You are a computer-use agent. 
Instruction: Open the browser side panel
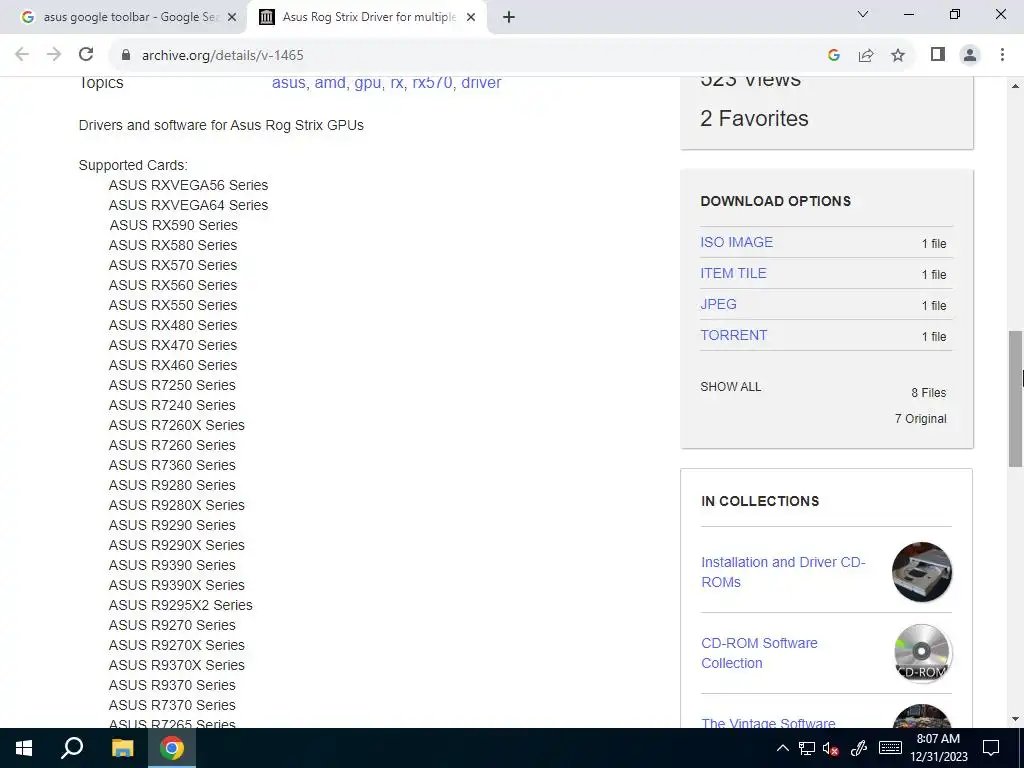tap(938, 55)
